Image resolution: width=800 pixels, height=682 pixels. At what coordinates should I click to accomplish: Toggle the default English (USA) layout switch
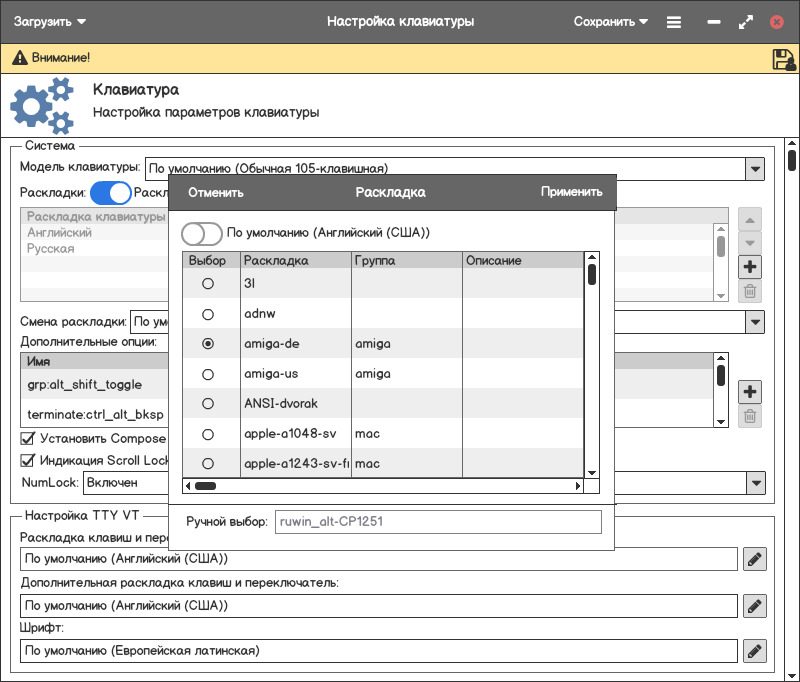tap(201, 233)
